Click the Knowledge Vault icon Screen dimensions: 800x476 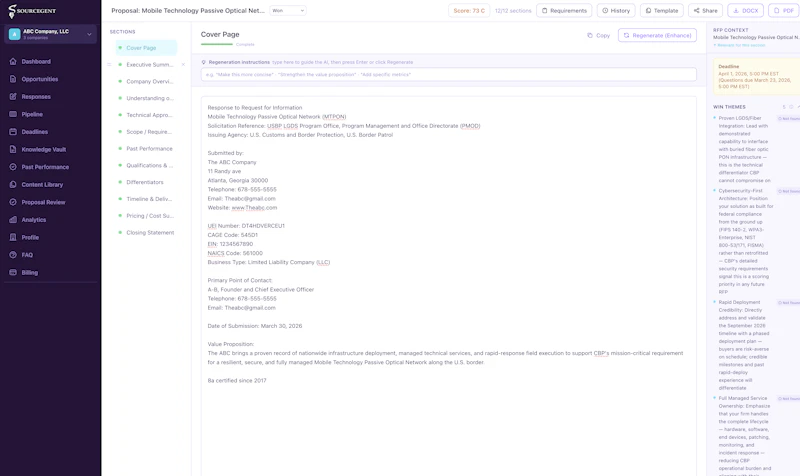13,149
